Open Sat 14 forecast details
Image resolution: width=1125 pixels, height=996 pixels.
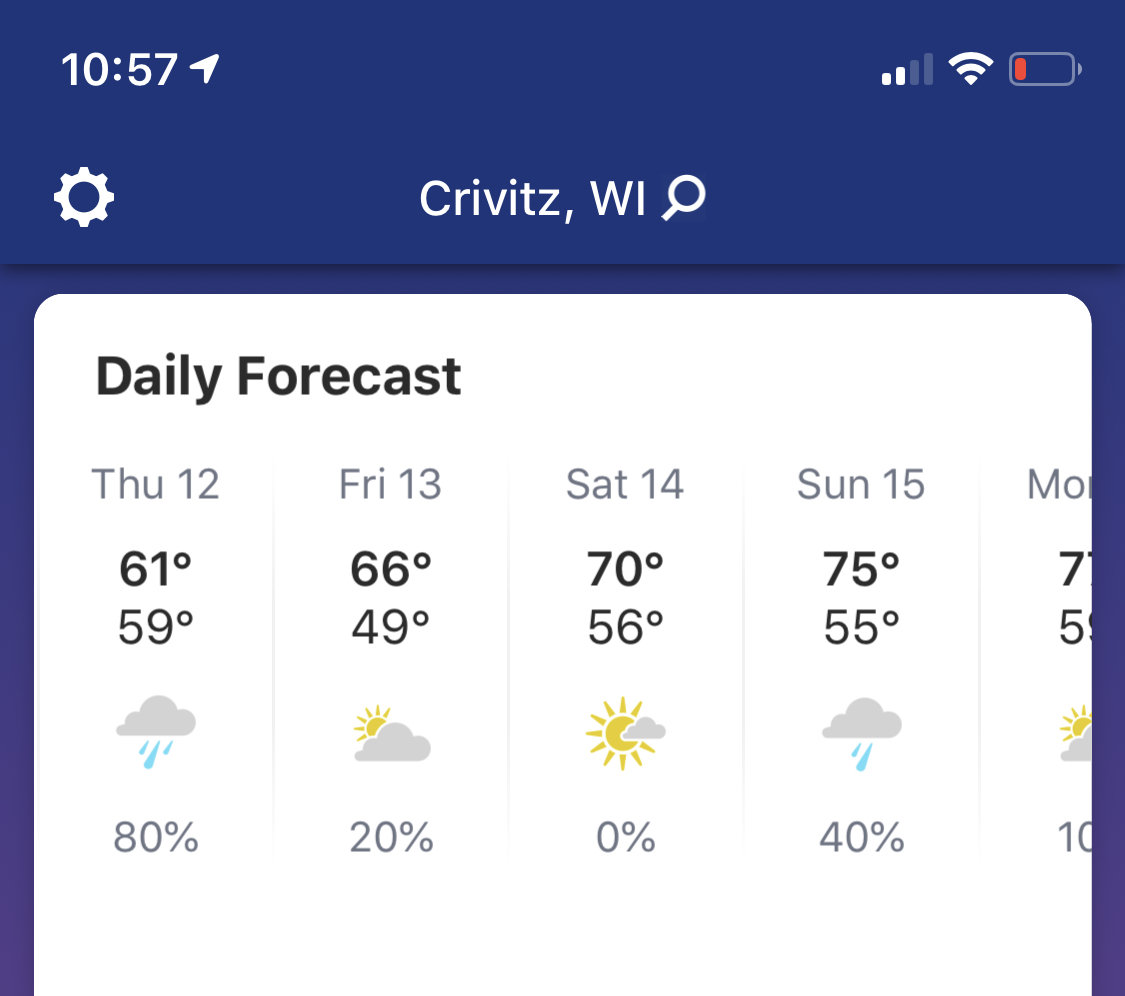(x=626, y=660)
